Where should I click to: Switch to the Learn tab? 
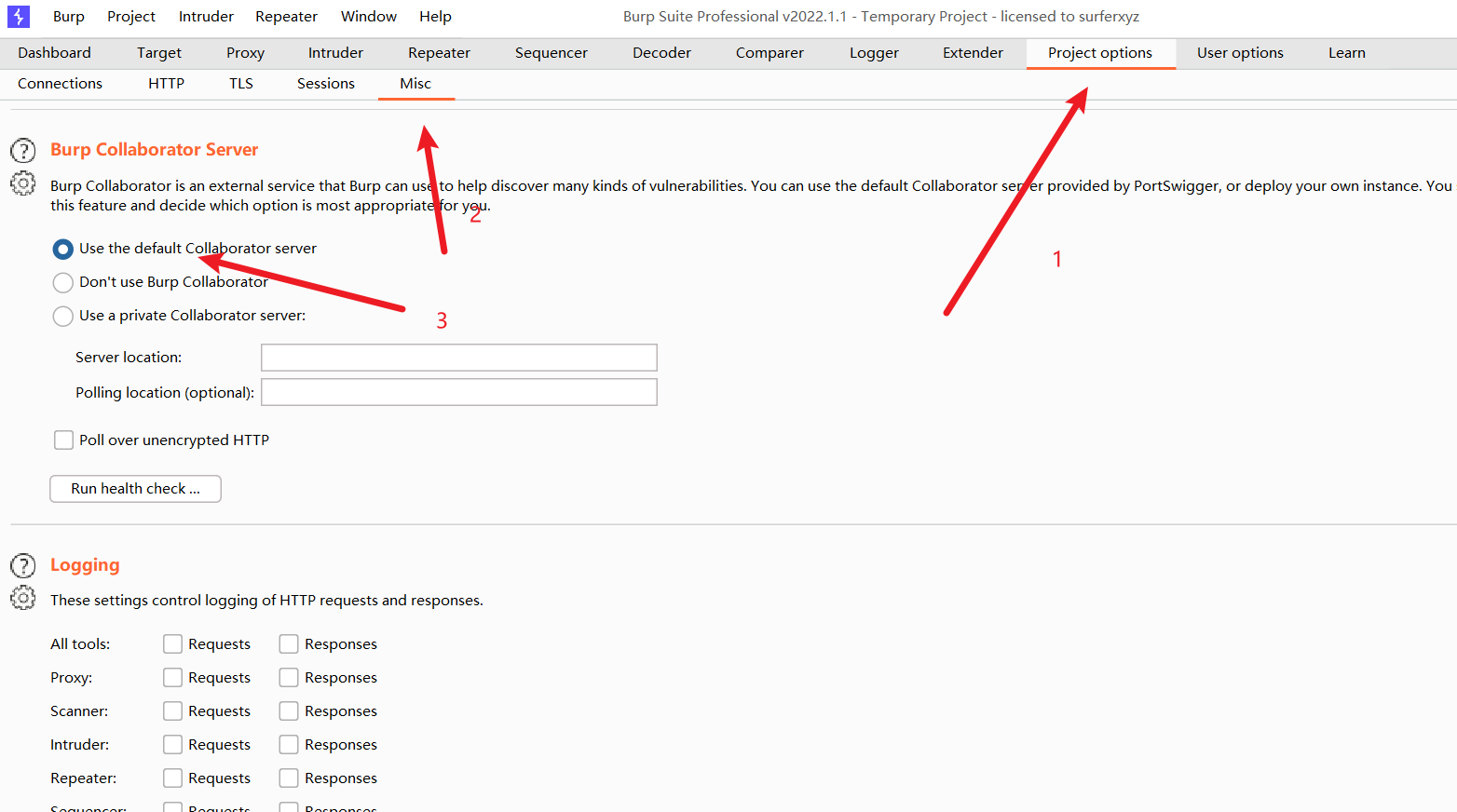point(1347,53)
